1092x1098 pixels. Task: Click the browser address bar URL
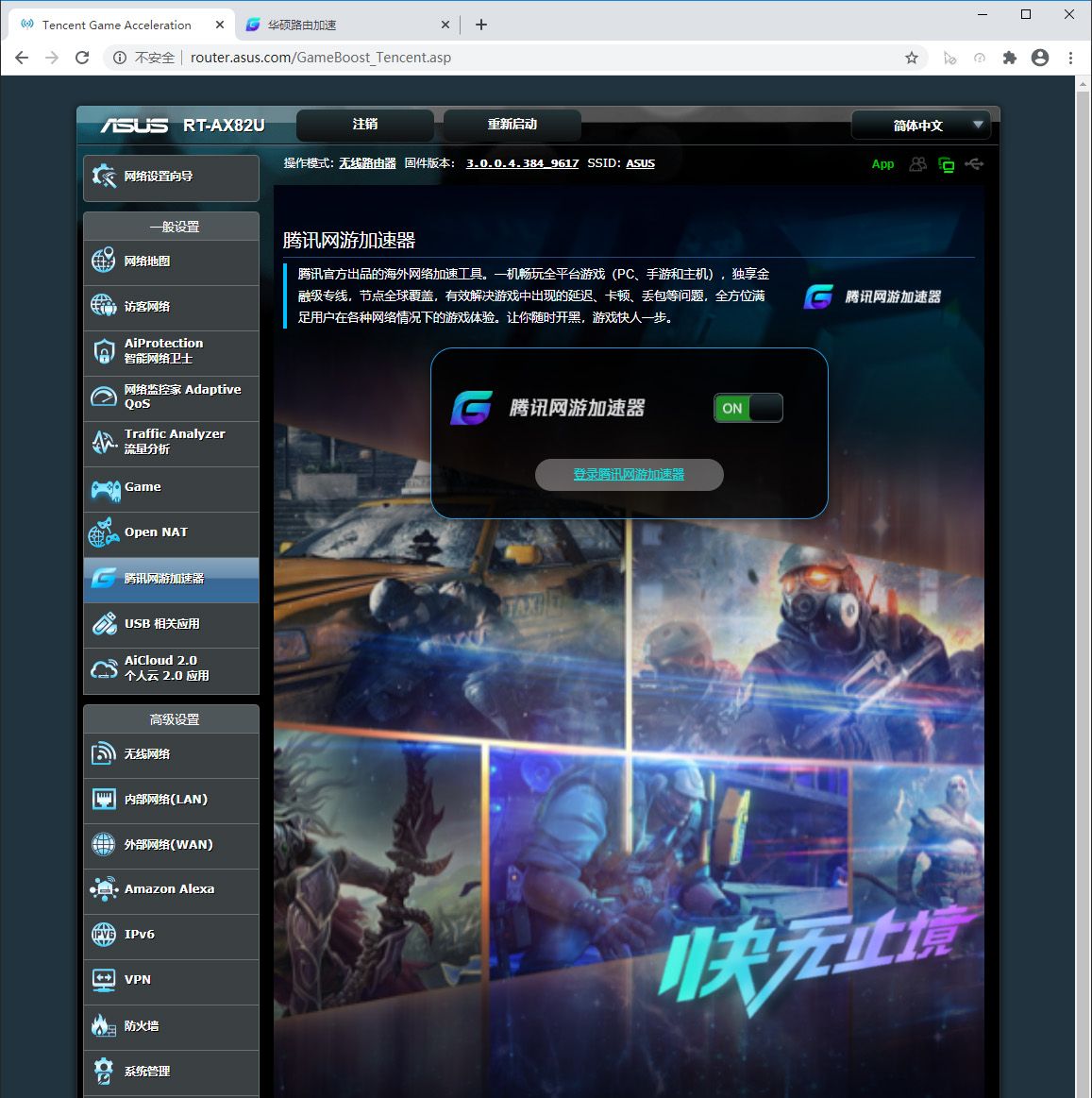tap(321, 58)
